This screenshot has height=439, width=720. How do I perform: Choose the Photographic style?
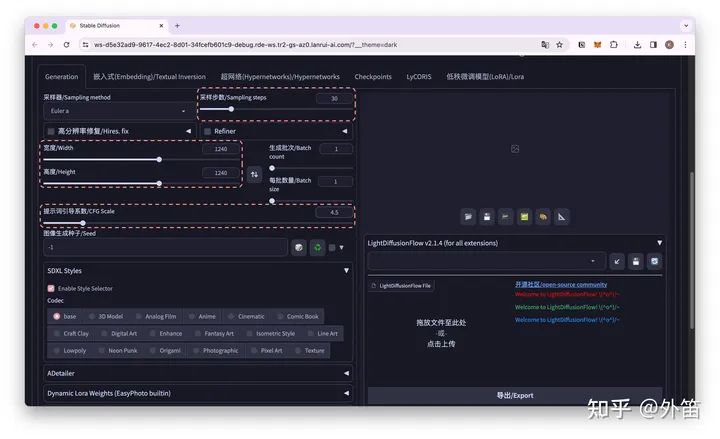[x=216, y=350]
